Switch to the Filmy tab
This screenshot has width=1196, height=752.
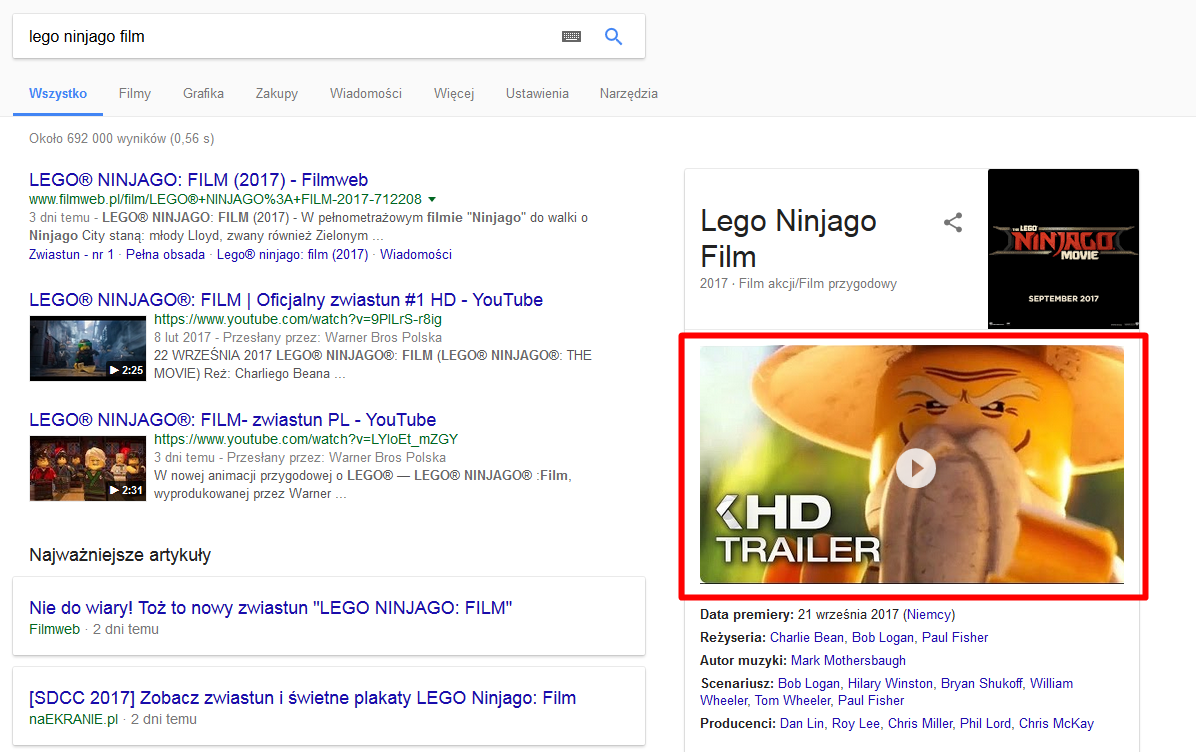pos(135,93)
